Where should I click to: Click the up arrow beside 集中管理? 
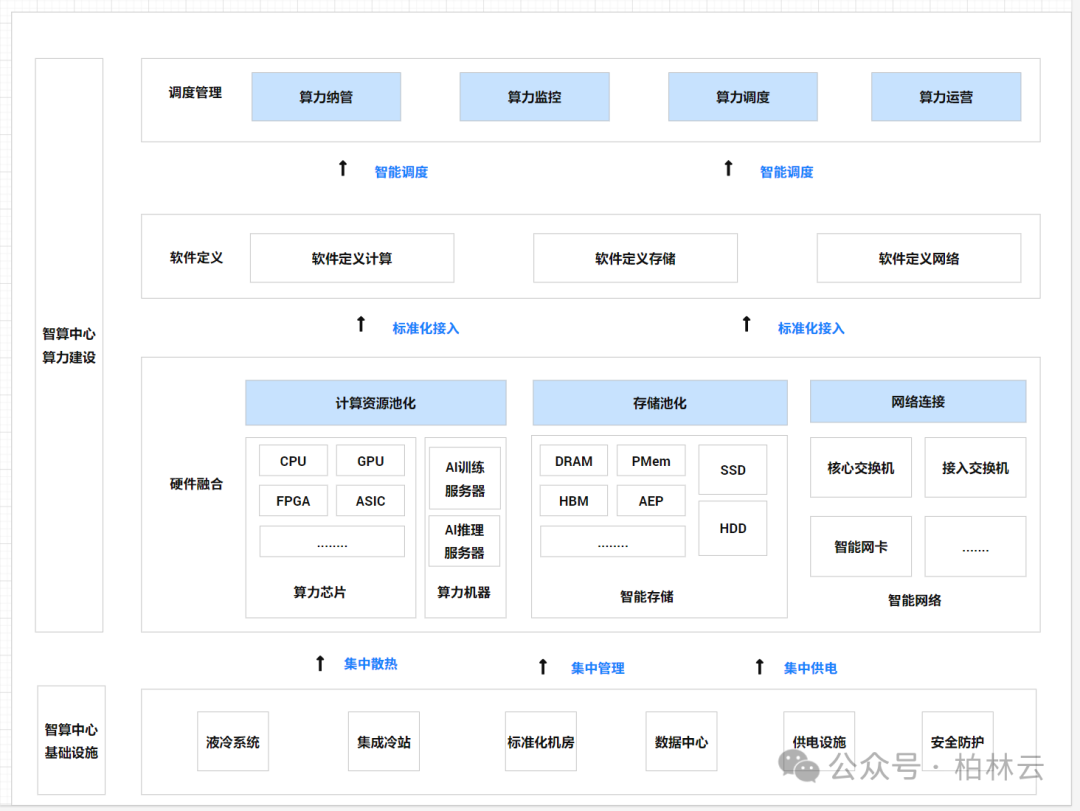point(543,667)
